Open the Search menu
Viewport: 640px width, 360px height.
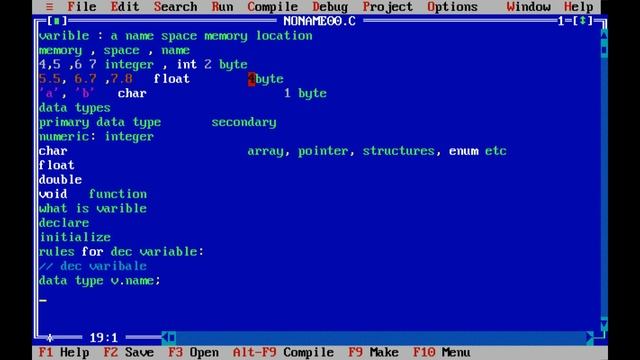pos(176,7)
